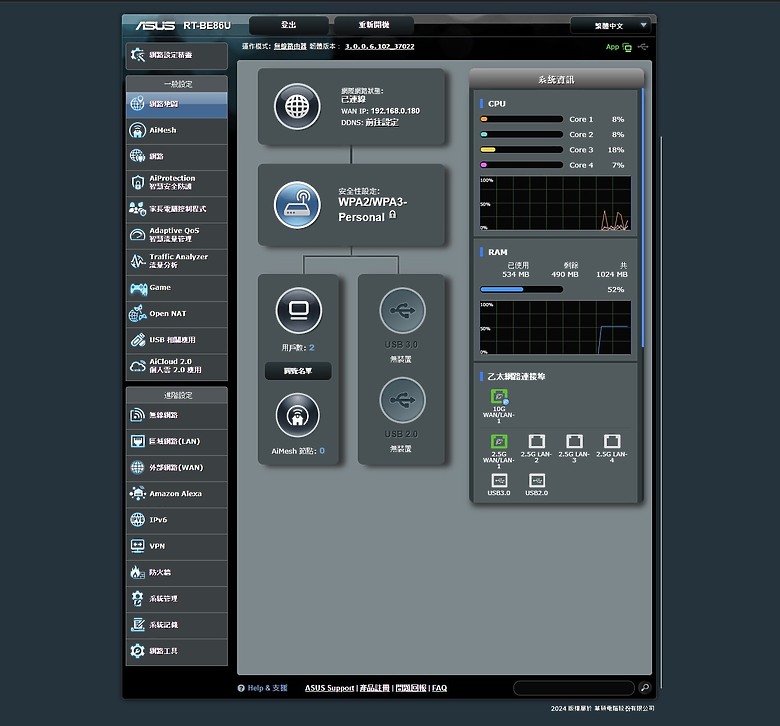
Task: Open the VPN menu item
Action: coord(177,546)
